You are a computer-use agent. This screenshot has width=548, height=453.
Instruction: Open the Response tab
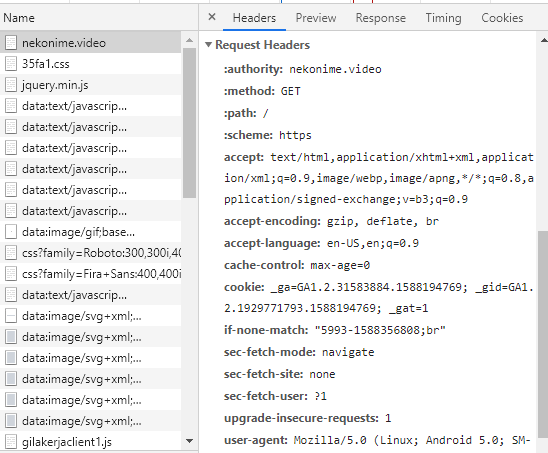(381, 18)
